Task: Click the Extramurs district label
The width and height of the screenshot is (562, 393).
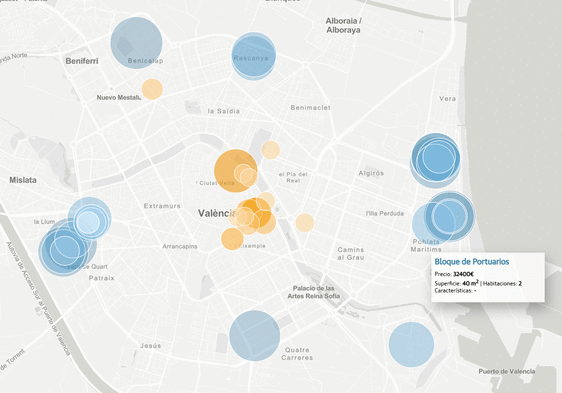Action: pyautogui.click(x=162, y=206)
